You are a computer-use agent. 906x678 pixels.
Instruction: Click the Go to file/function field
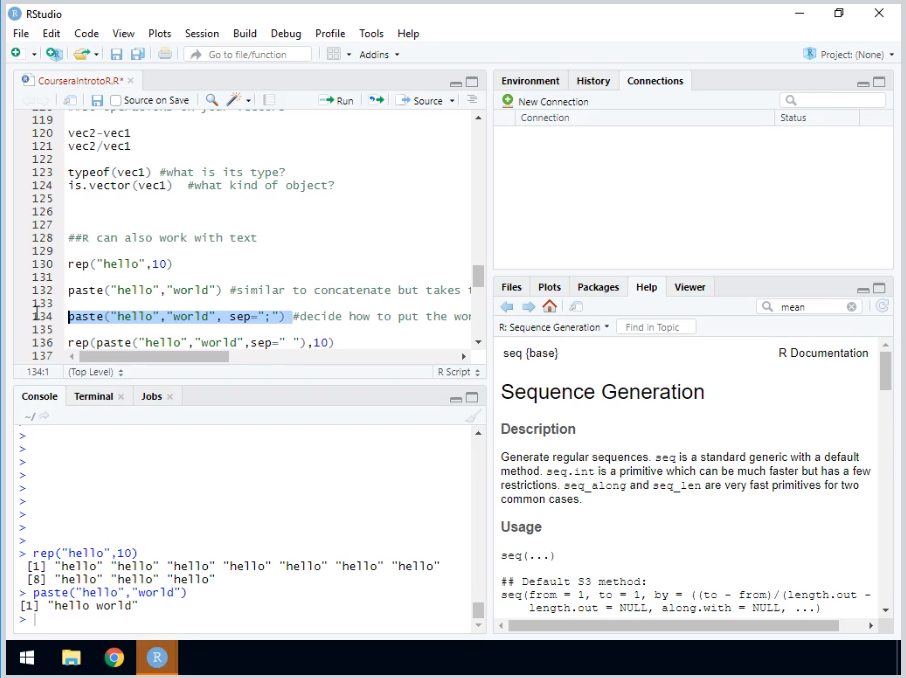coord(247,54)
